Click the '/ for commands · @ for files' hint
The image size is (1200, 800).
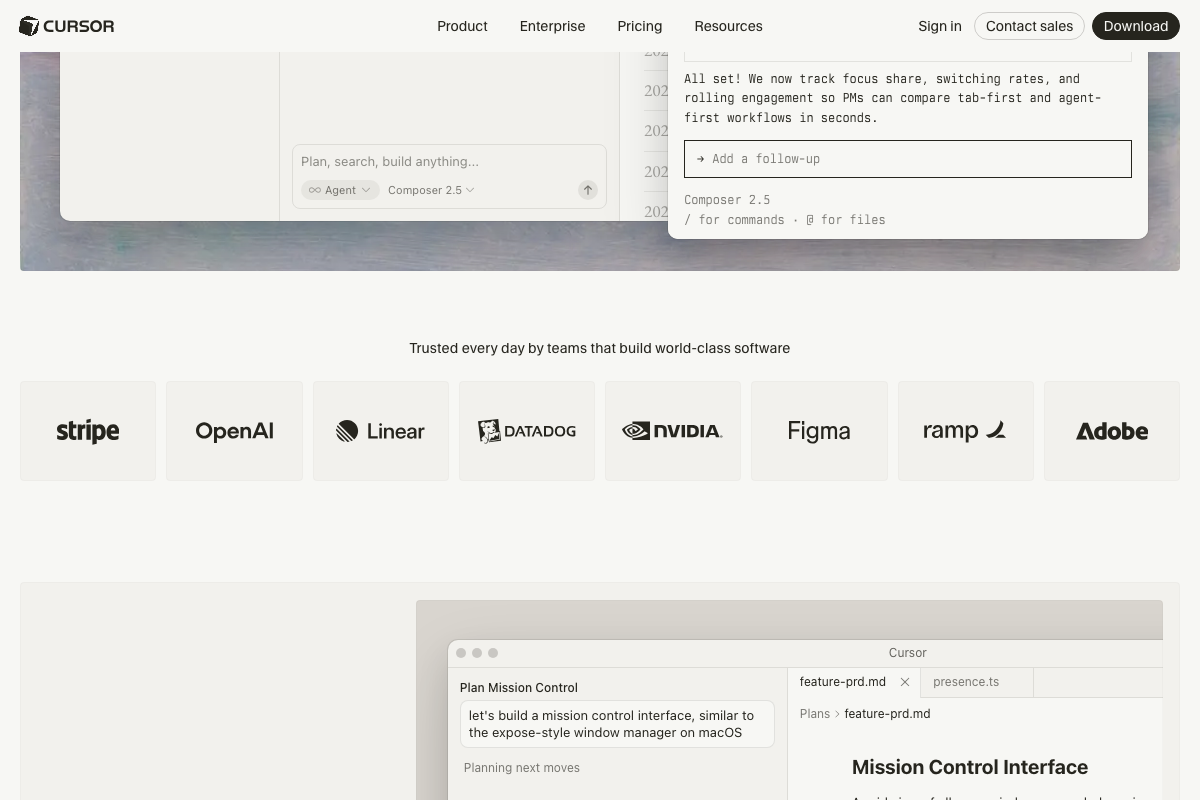[x=785, y=220]
